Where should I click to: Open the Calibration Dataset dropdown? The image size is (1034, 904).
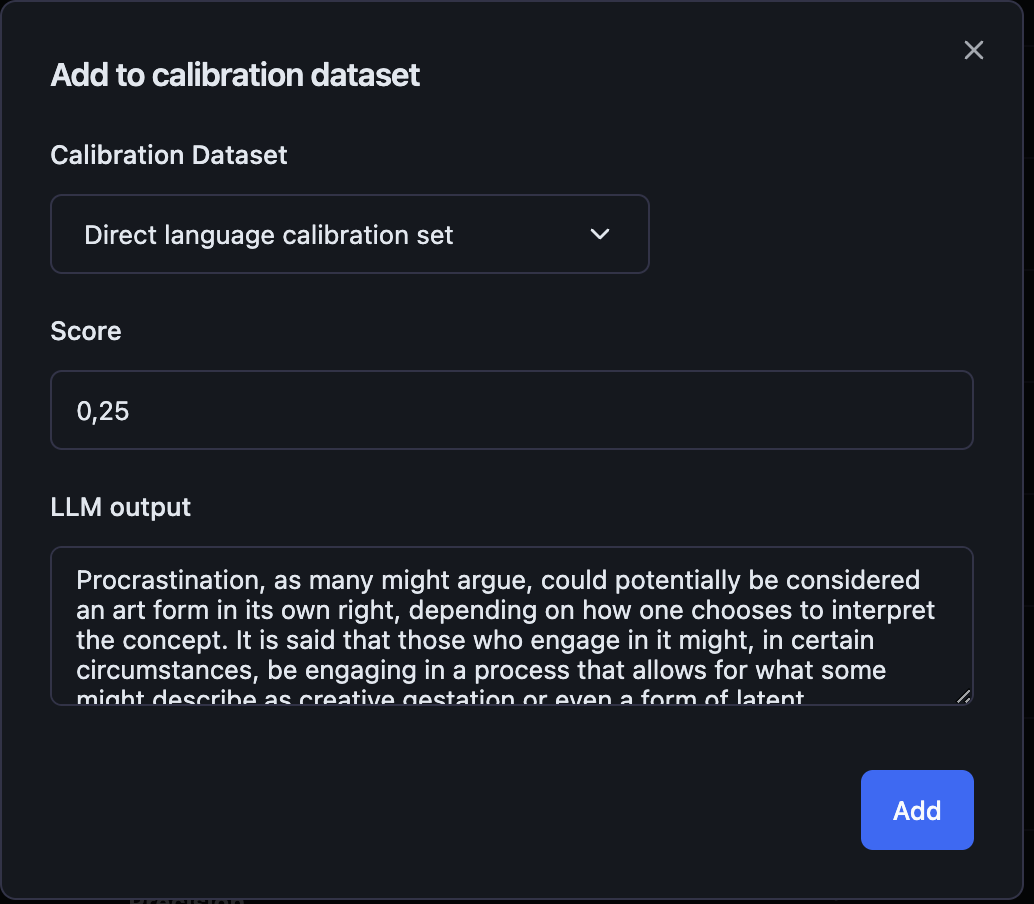pos(350,235)
